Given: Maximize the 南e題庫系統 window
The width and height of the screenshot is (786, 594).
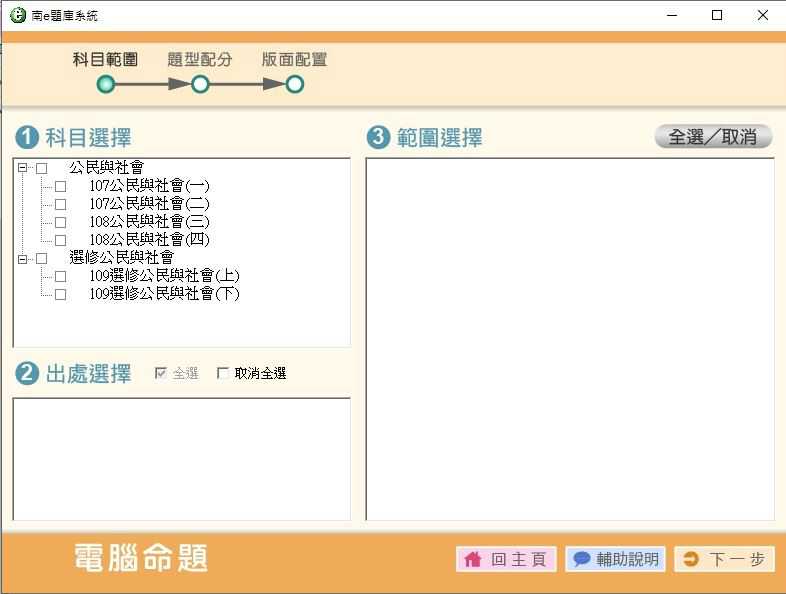Looking at the screenshot, I should point(717,16).
